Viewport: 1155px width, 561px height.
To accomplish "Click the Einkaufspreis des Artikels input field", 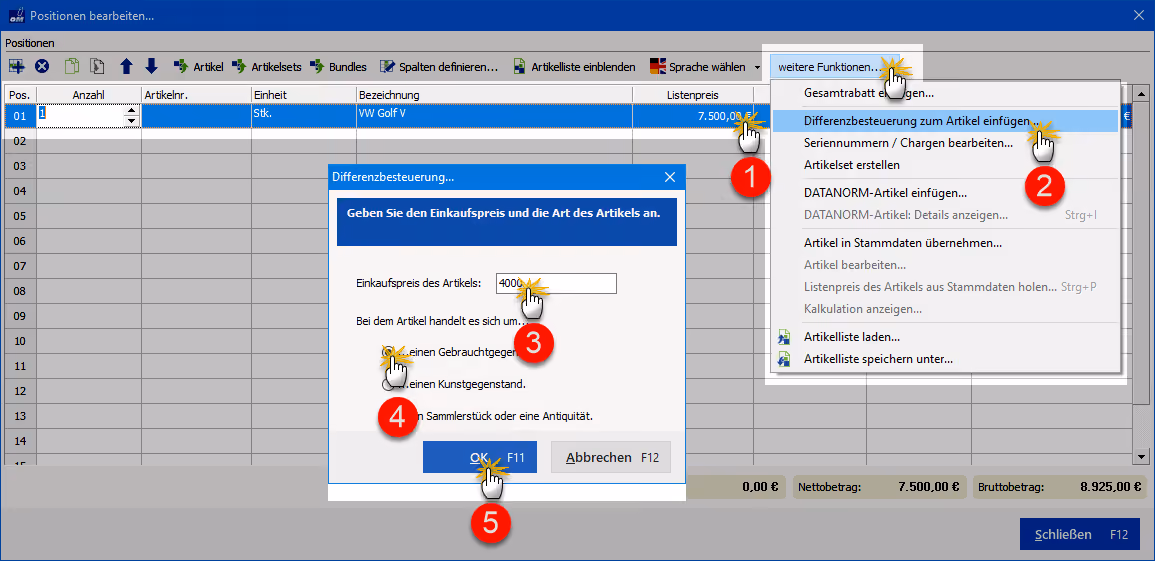I will click(556, 283).
